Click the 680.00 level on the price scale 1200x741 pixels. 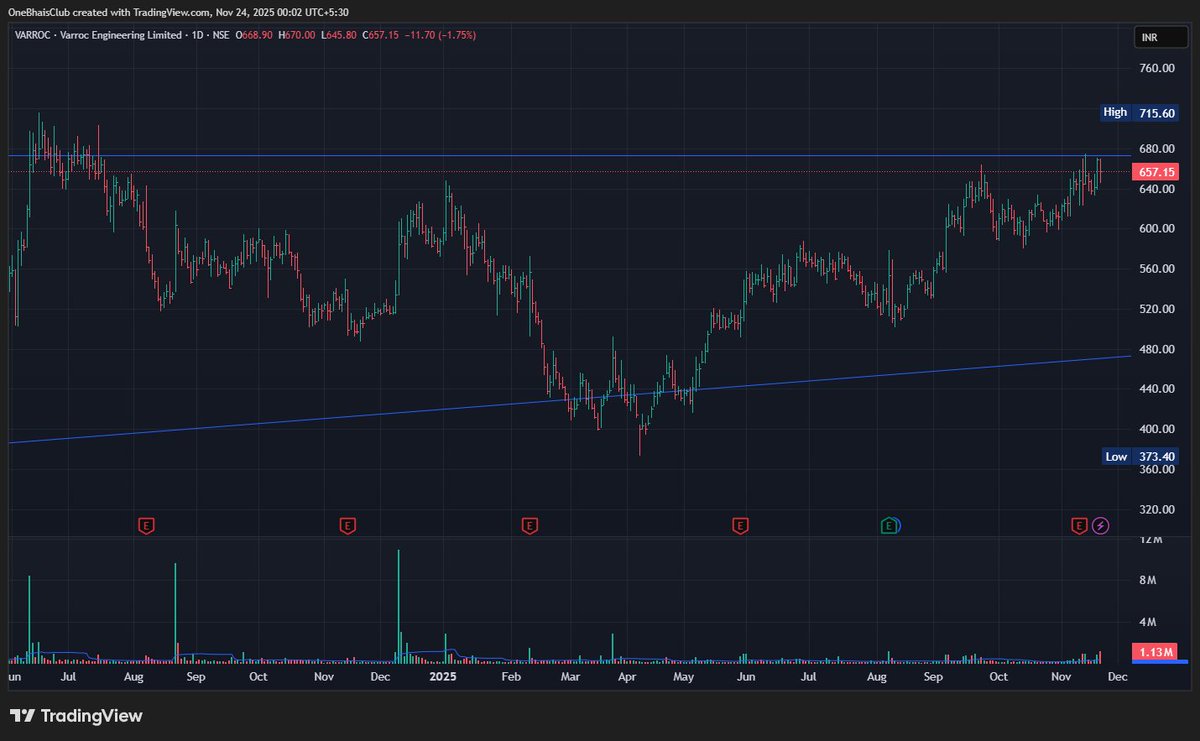point(1156,148)
